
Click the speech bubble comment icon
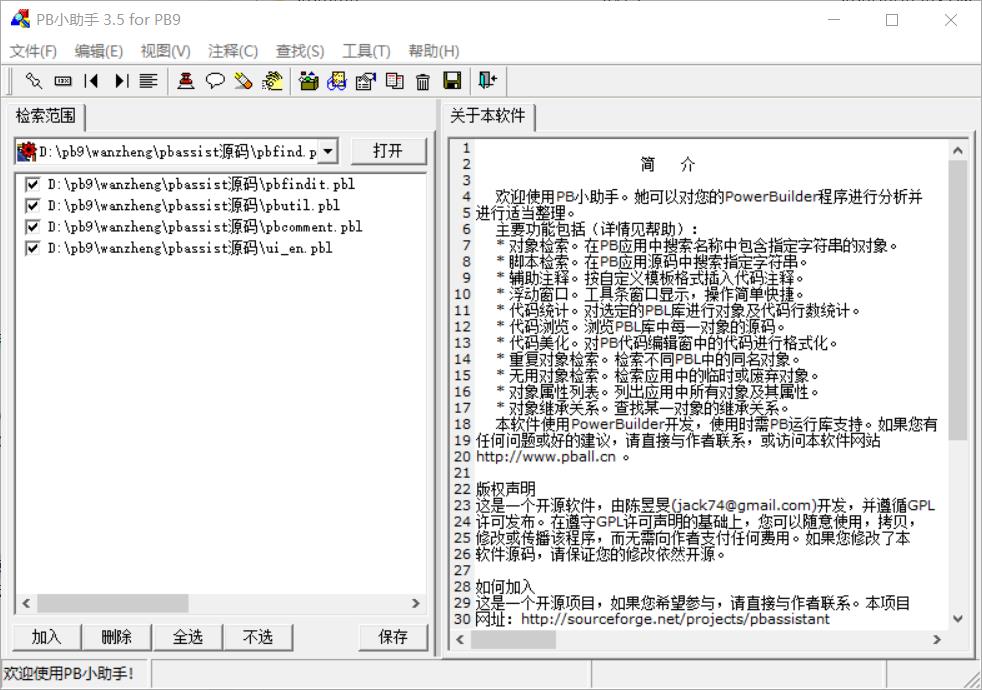pyautogui.click(x=215, y=81)
